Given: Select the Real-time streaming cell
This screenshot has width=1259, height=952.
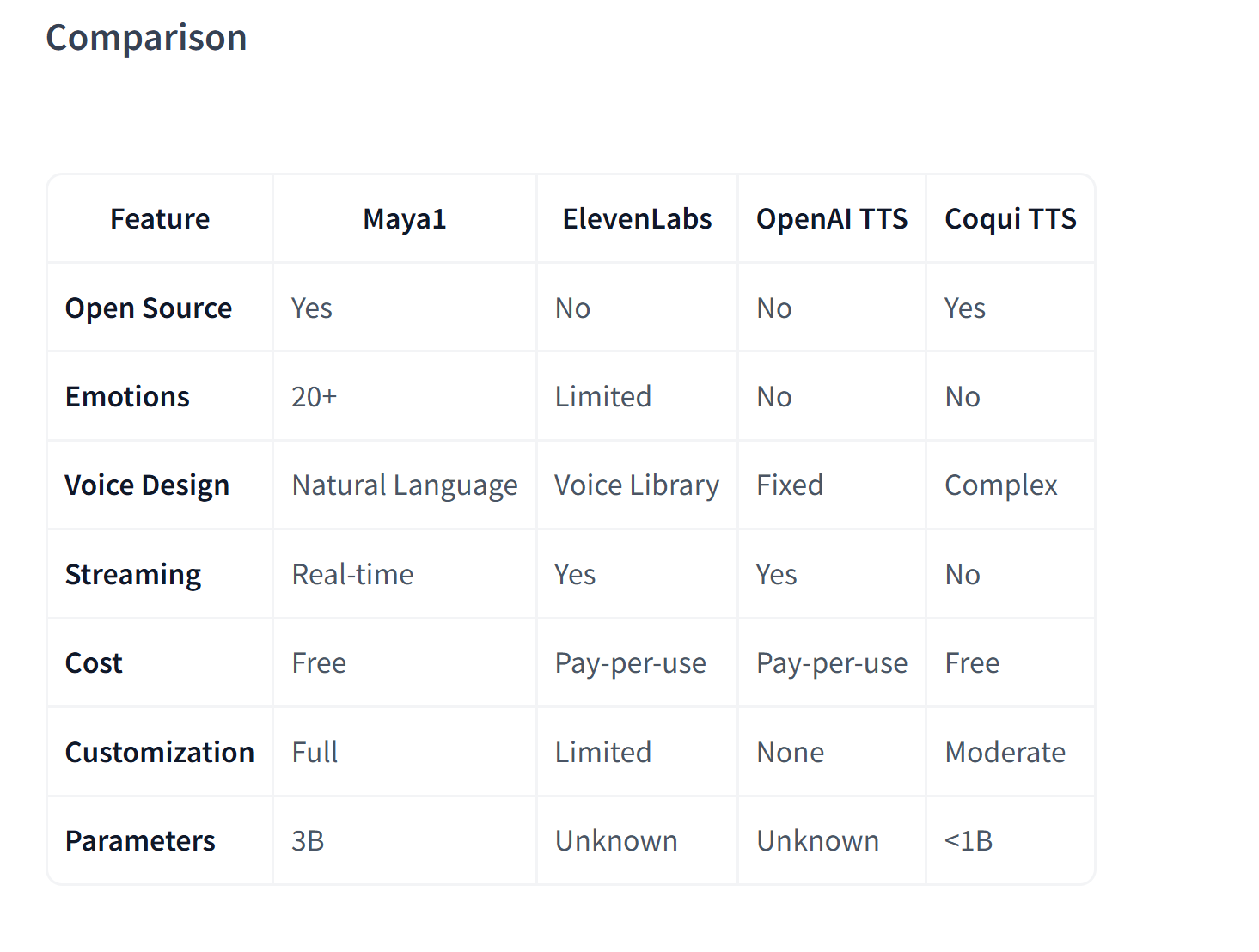Looking at the screenshot, I should click(x=352, y=575).
